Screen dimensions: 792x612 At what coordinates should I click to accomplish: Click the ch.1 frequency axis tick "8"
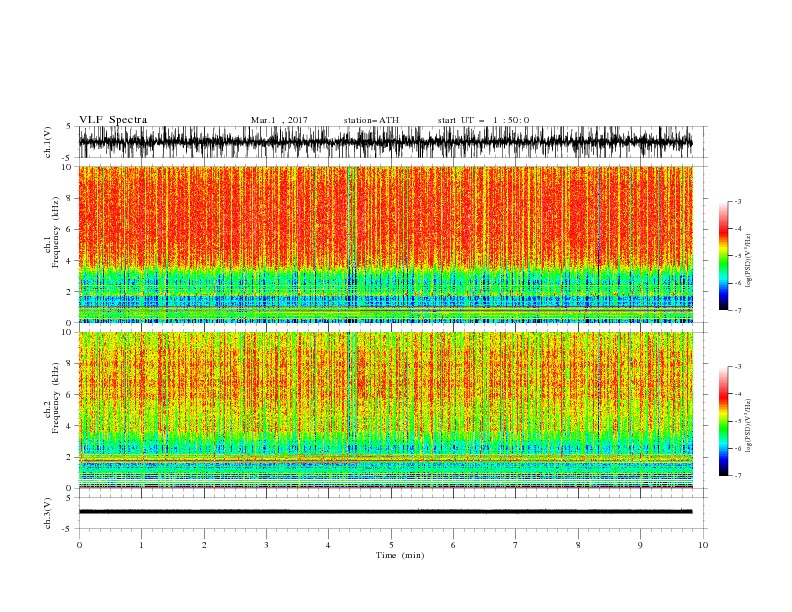[70, 198]
